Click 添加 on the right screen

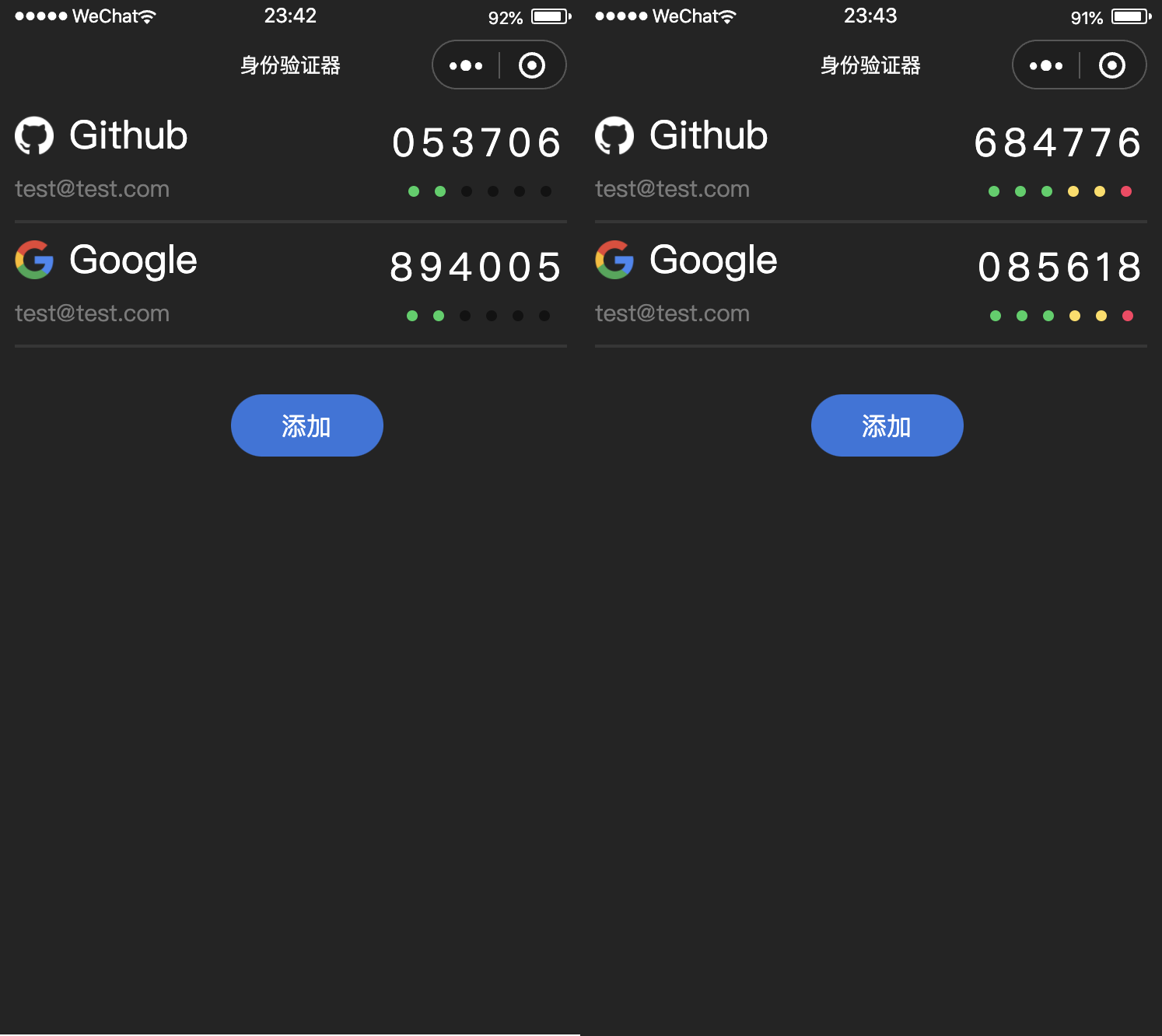887,425
